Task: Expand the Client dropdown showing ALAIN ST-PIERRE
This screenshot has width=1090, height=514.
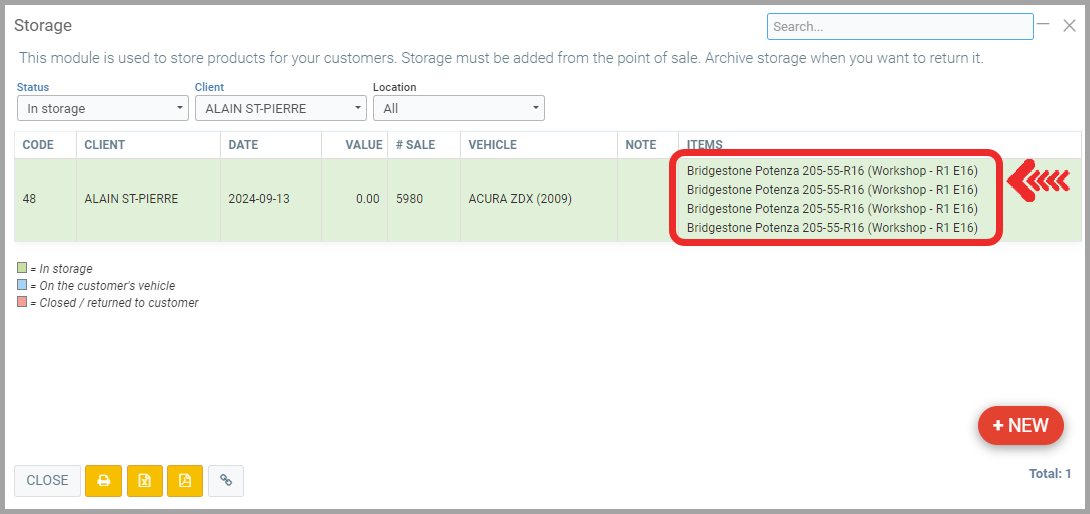Action: point(280,108)
